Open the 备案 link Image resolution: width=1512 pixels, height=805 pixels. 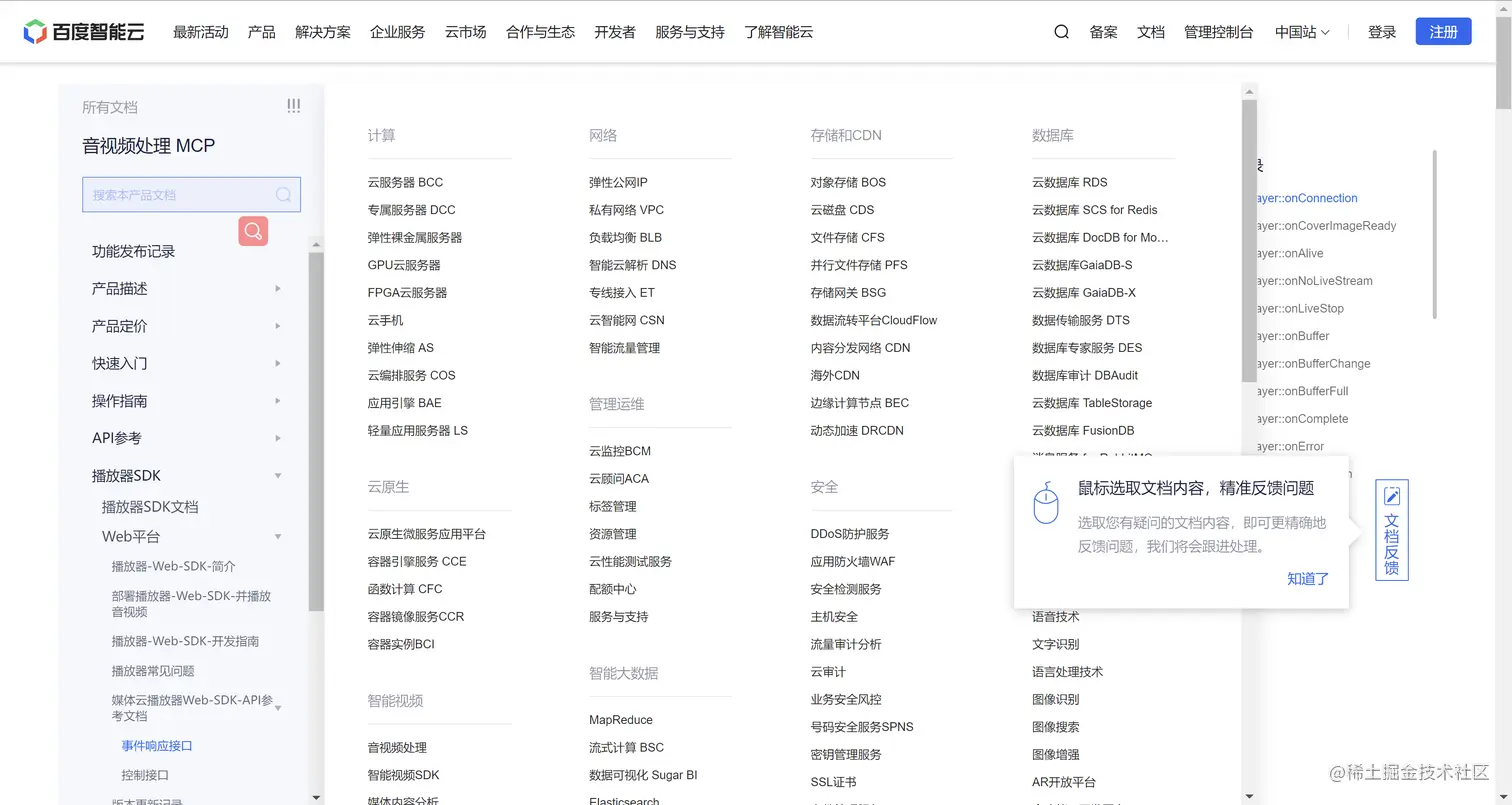pos(1104,32)
